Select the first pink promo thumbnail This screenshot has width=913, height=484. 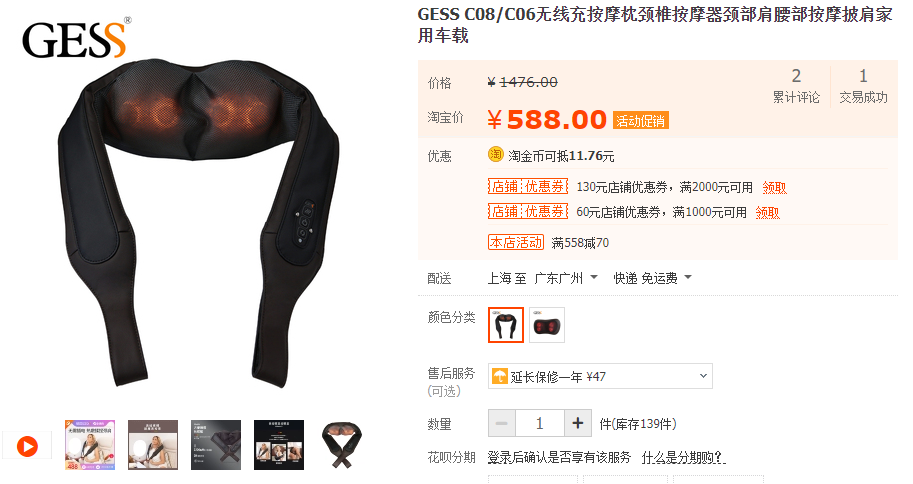(90, 445)
